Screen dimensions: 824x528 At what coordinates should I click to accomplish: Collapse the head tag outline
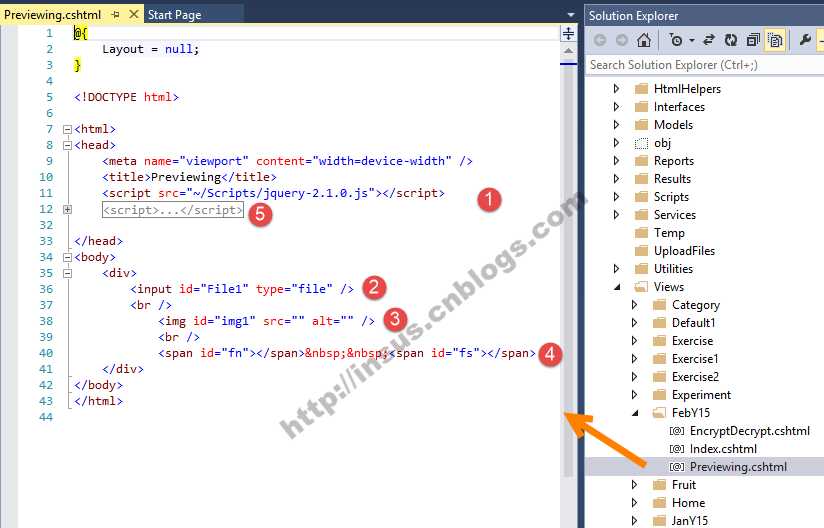coord(67,145)
